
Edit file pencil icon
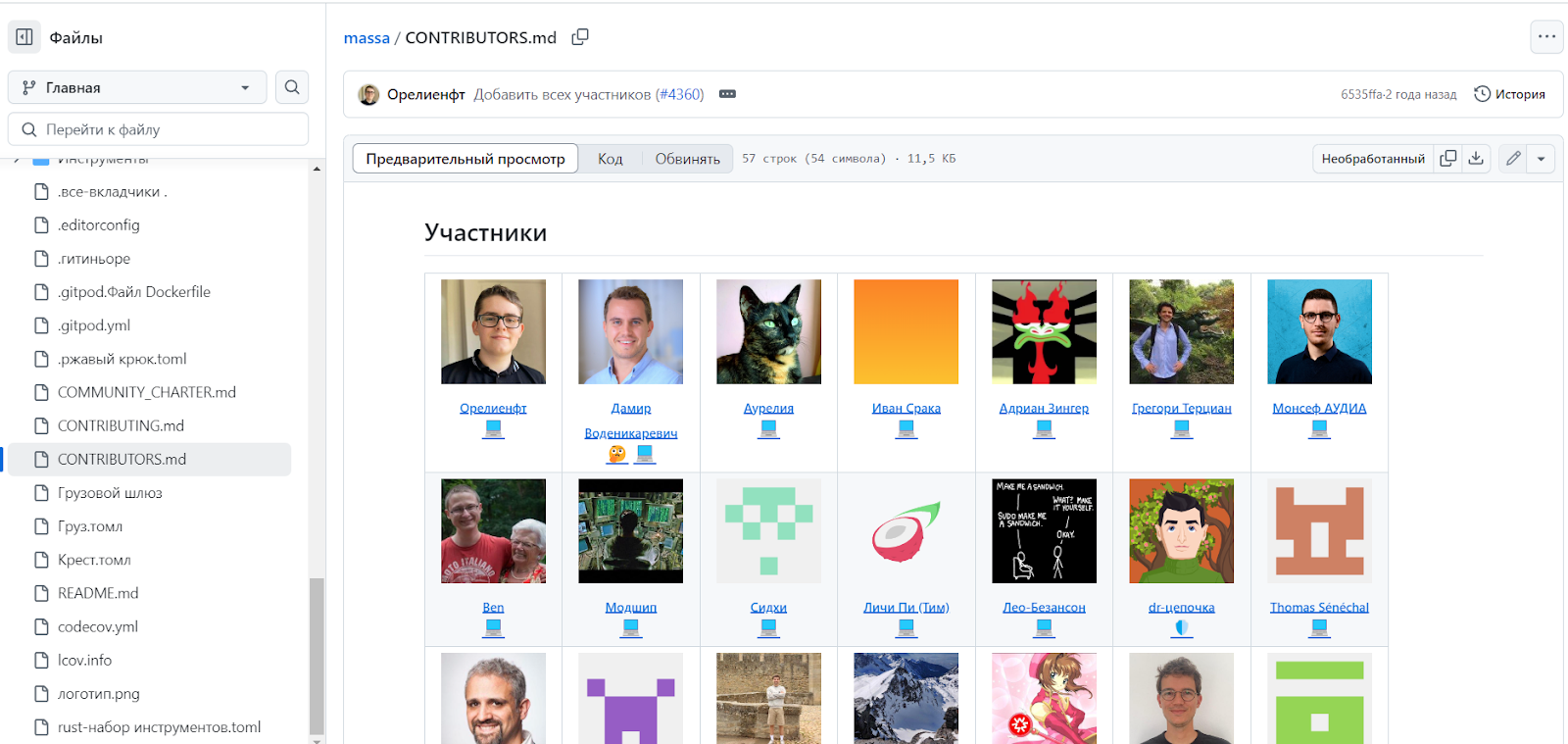(x=1513, y=158)
